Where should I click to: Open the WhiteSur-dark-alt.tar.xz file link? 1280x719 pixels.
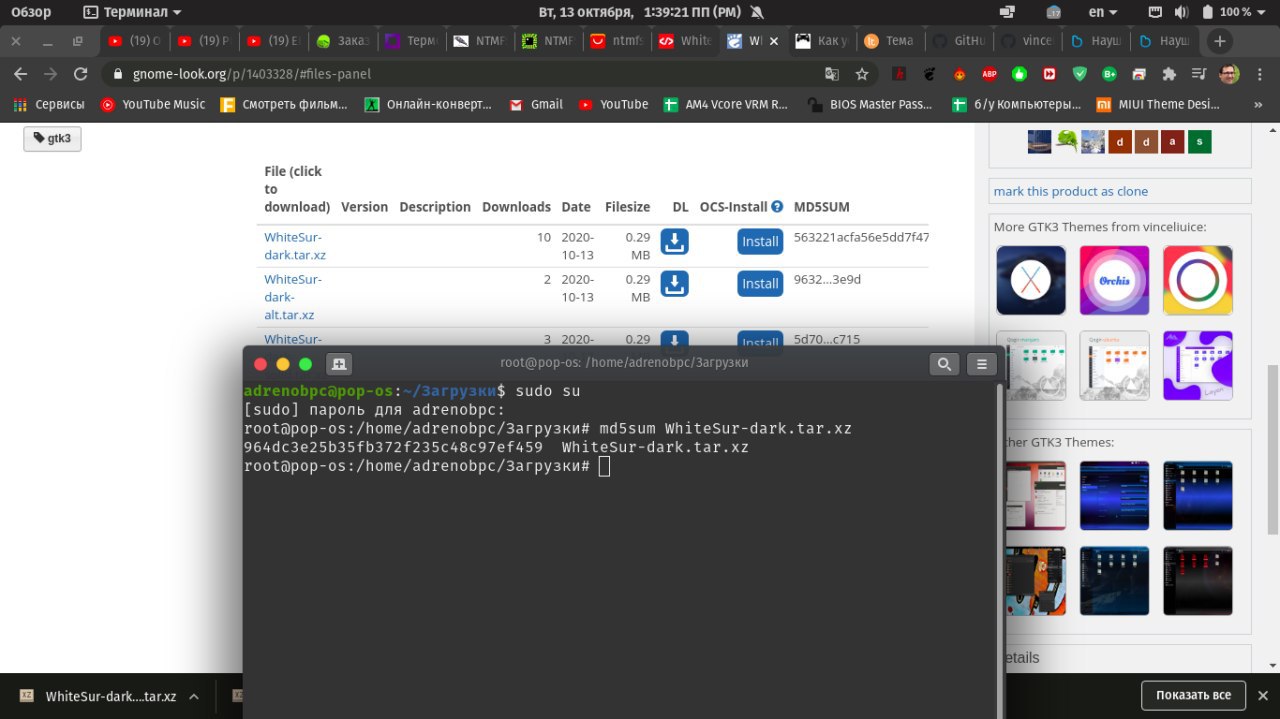[293, 297]
